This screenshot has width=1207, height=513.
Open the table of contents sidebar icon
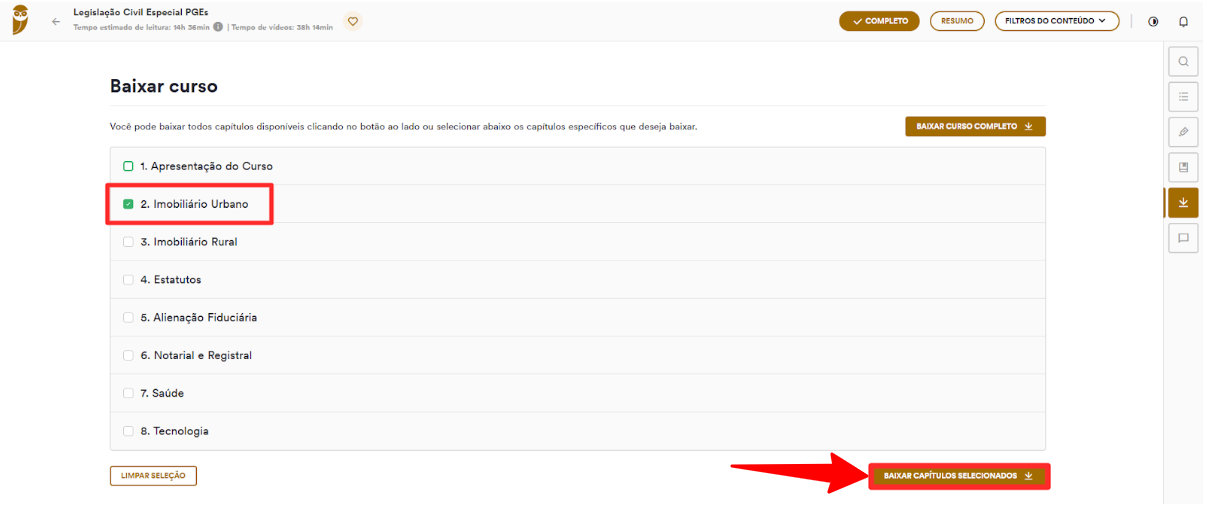pos(1183,97)
